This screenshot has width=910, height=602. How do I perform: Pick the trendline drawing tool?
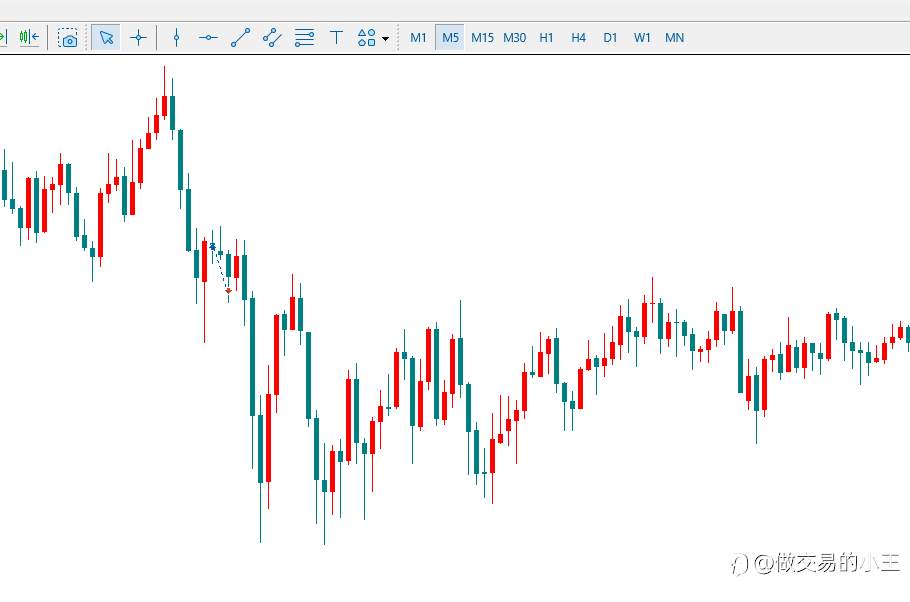tap(240, 38)
